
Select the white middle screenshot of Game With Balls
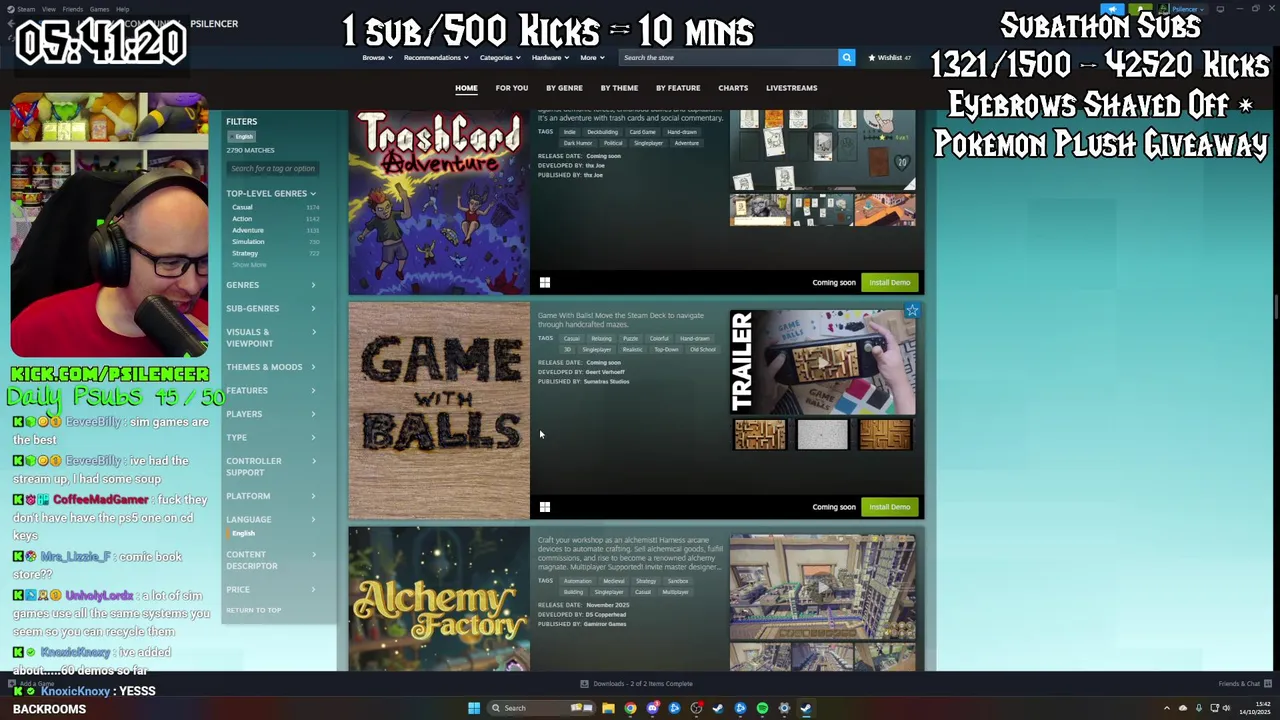coord(822,434)
